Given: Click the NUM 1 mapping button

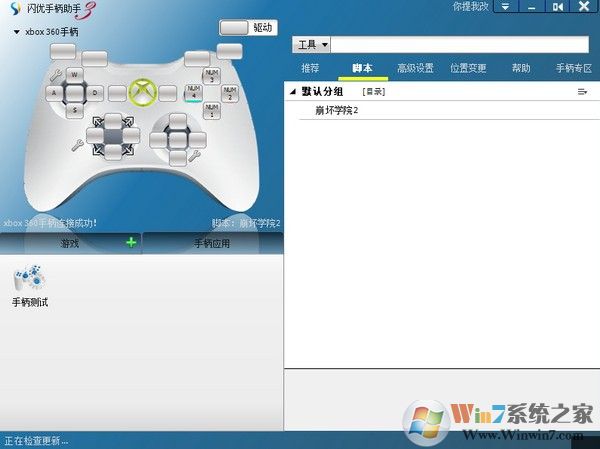Looking at the screenshot, I should tap(212, 110).
